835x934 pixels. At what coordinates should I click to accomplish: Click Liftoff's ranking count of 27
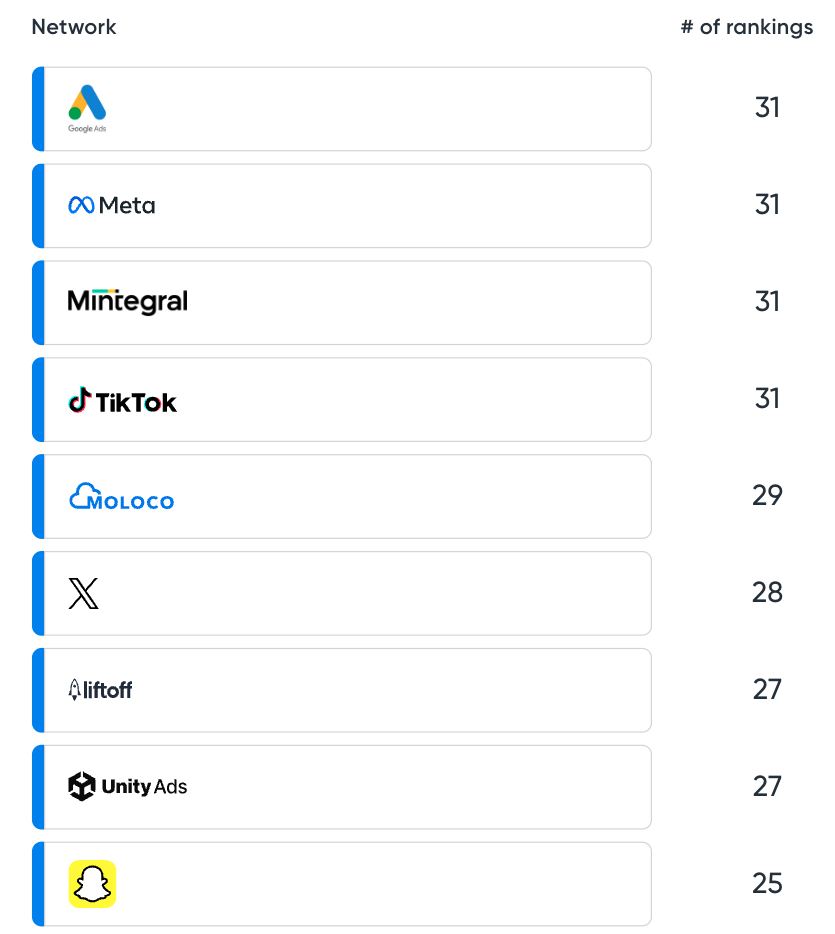click(767, 690)
